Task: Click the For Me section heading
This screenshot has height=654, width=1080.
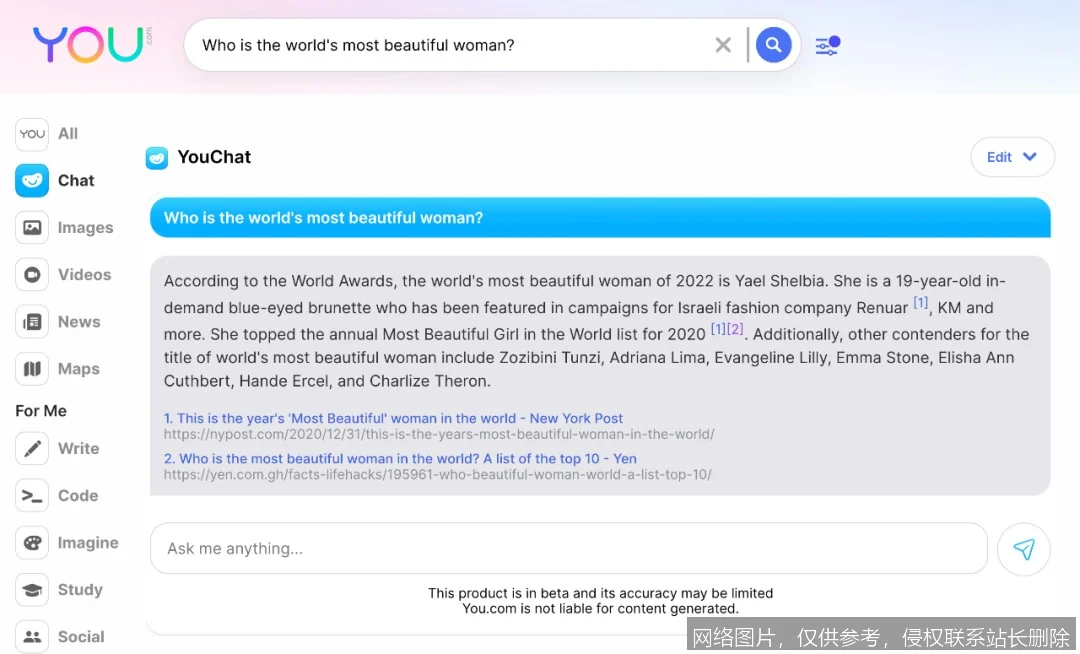Action: (x=41, y=411)
